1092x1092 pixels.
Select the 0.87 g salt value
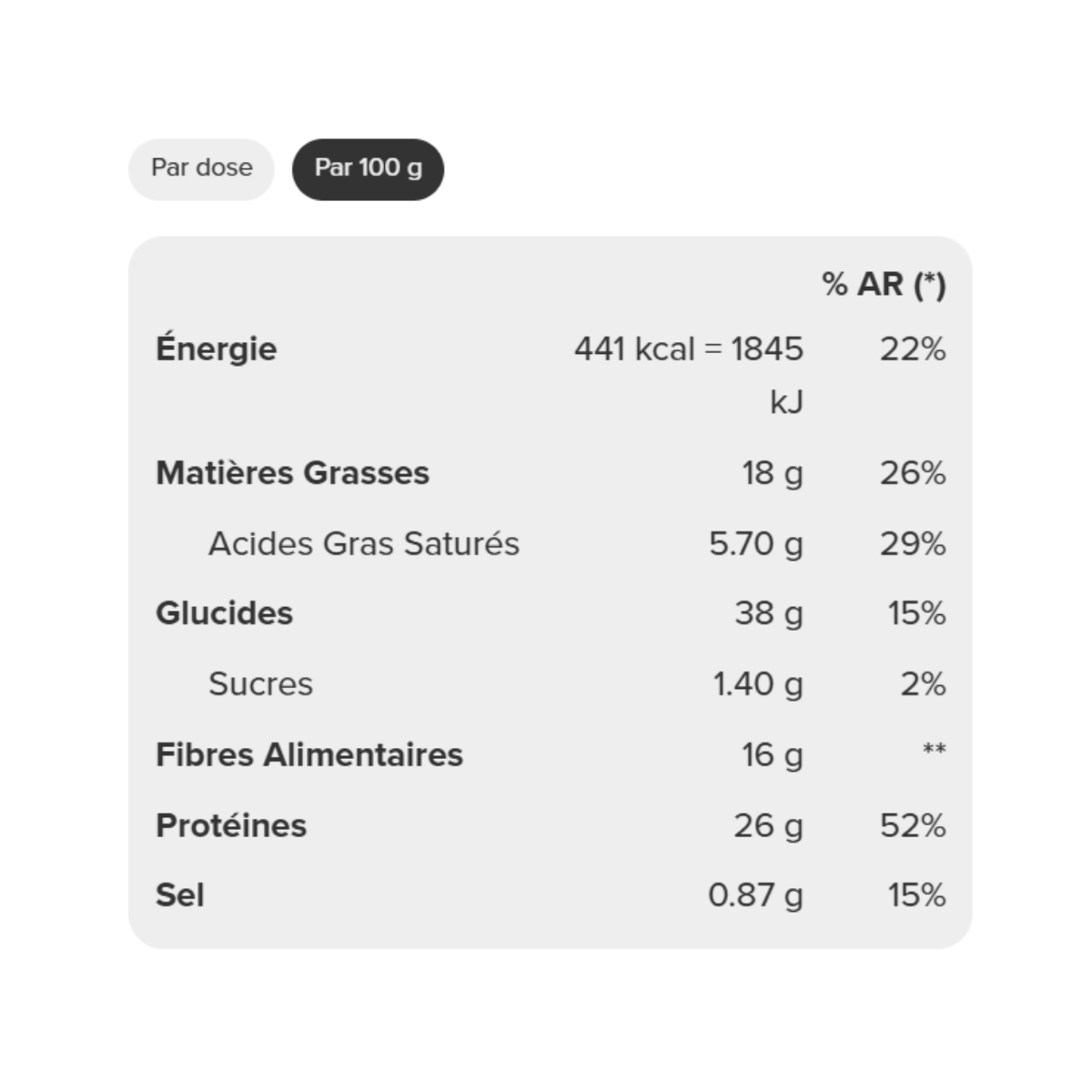[x=756, y=896]
